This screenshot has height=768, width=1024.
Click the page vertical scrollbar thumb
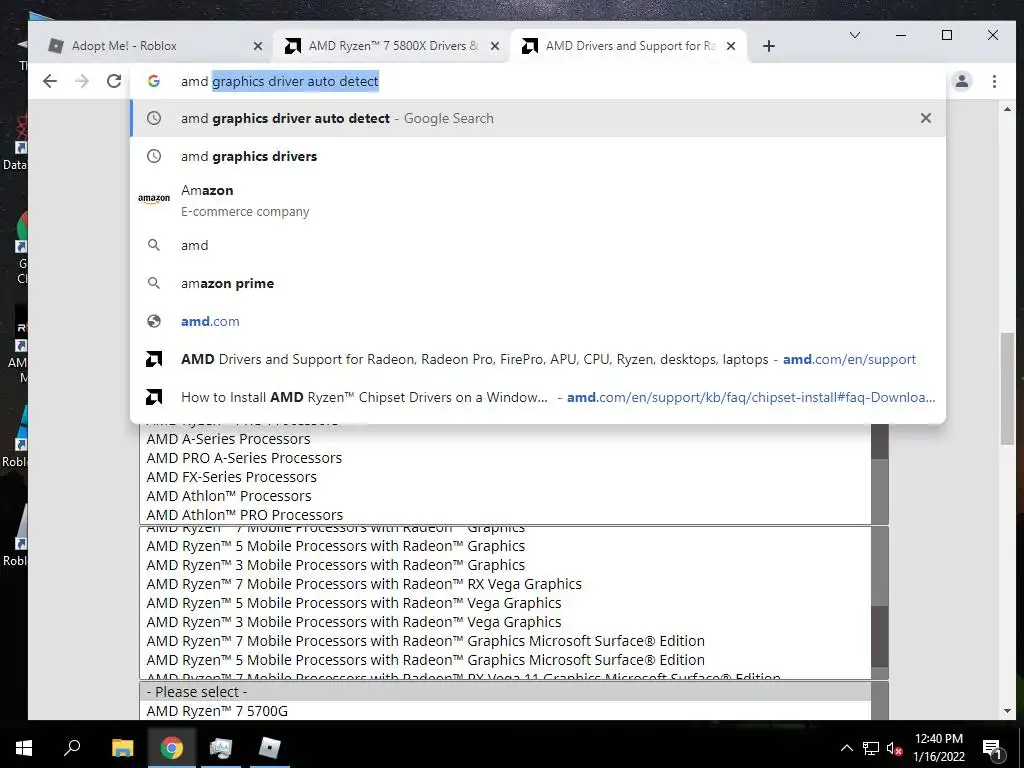coord(1007,389)
